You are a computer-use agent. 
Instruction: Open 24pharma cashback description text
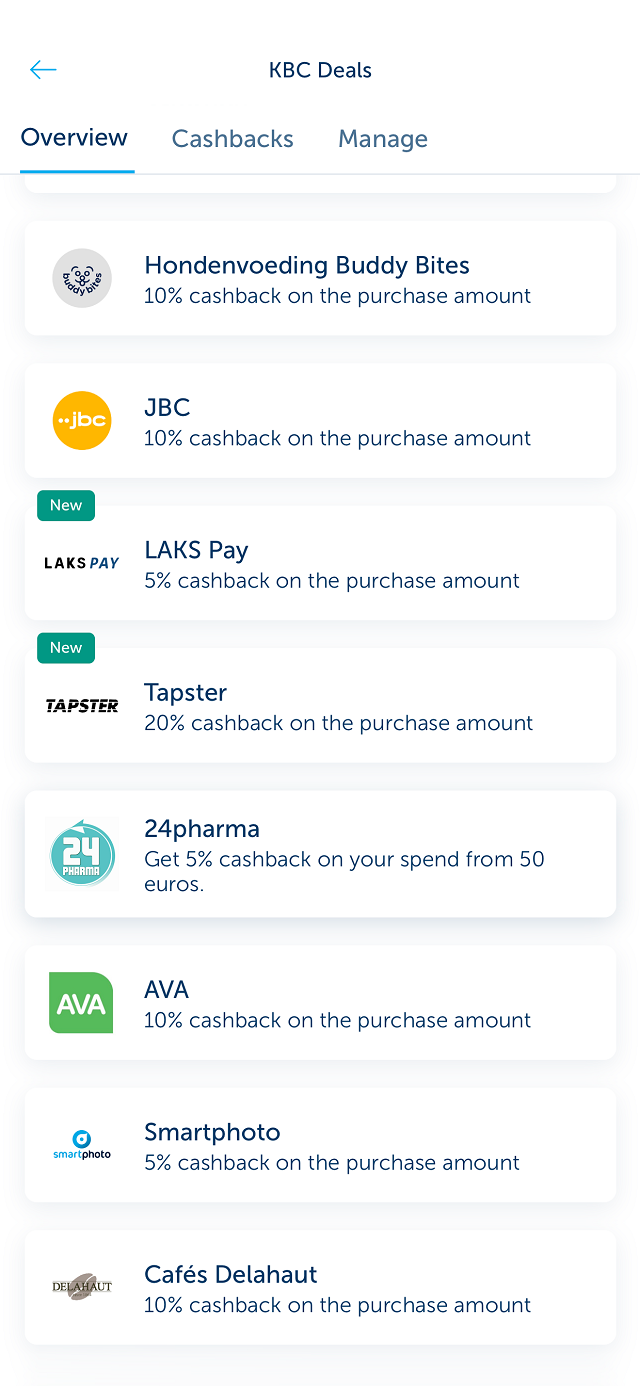[x=344, y=871]
